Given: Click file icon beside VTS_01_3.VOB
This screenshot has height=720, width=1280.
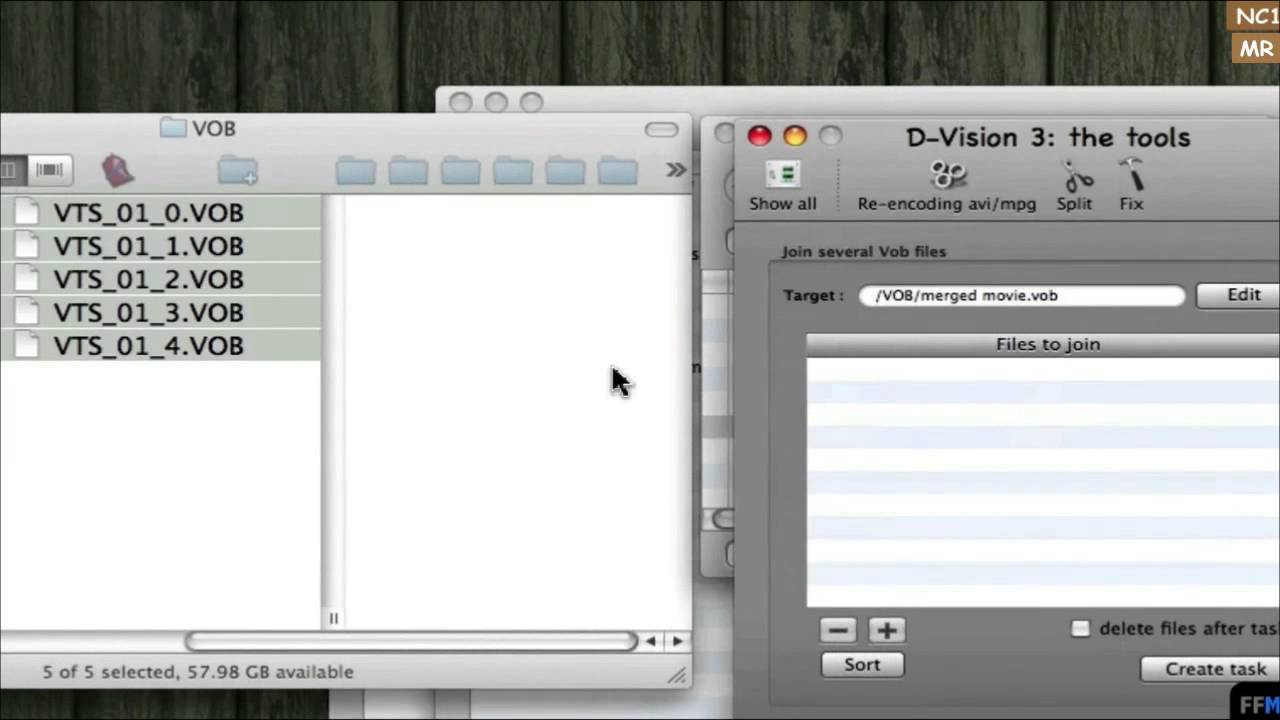Looking at the screenshot, I should click(x=29, y=313).
